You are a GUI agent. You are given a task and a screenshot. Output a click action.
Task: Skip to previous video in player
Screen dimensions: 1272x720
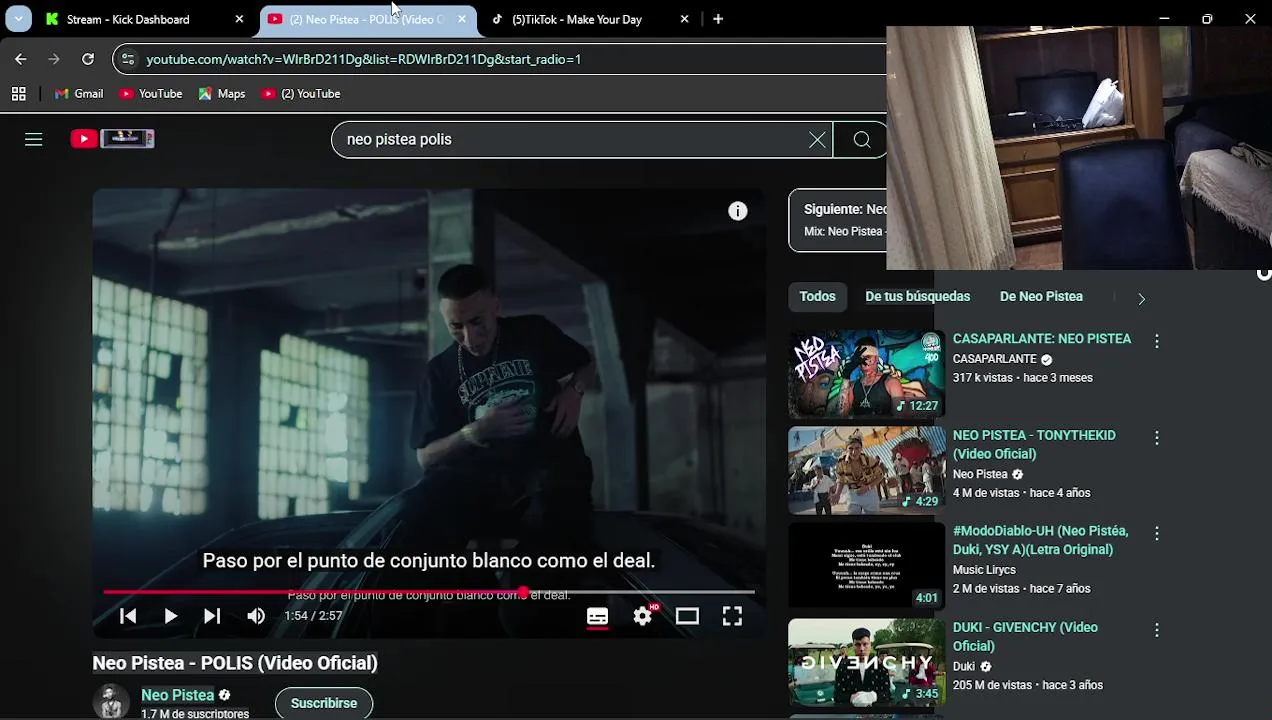[128, 616]
